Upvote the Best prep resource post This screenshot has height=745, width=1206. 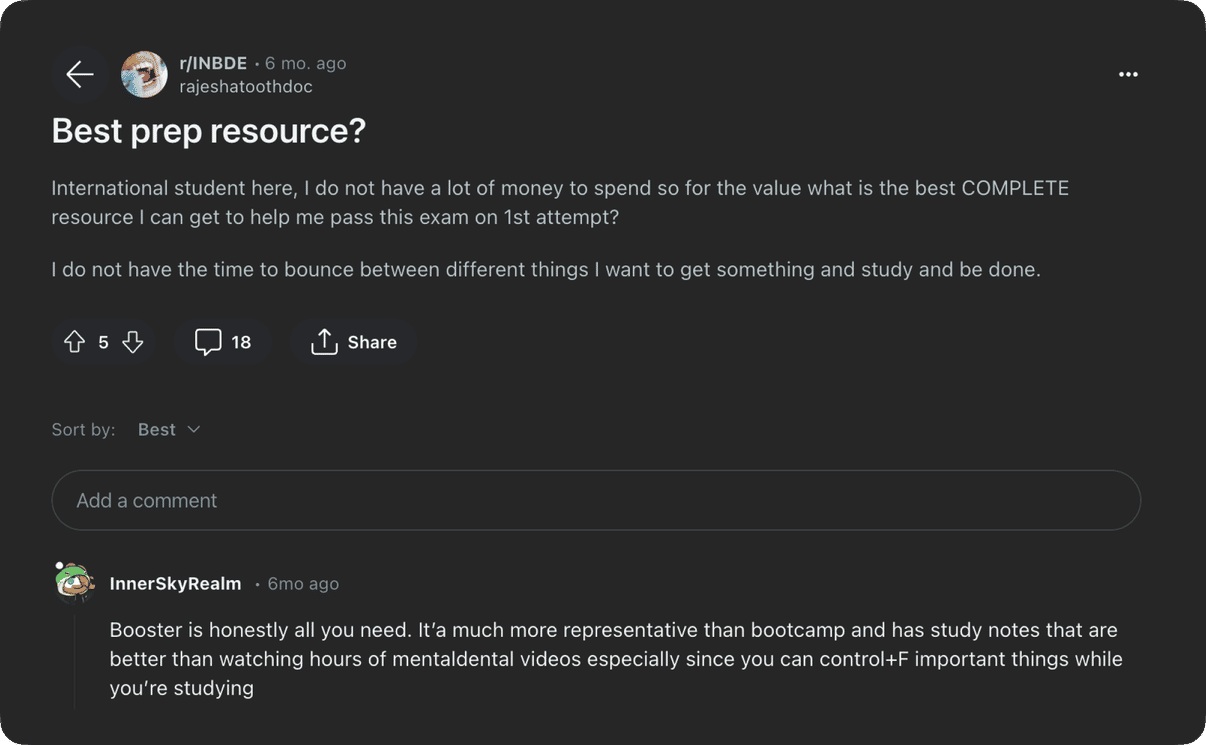[x=75, y=342]
